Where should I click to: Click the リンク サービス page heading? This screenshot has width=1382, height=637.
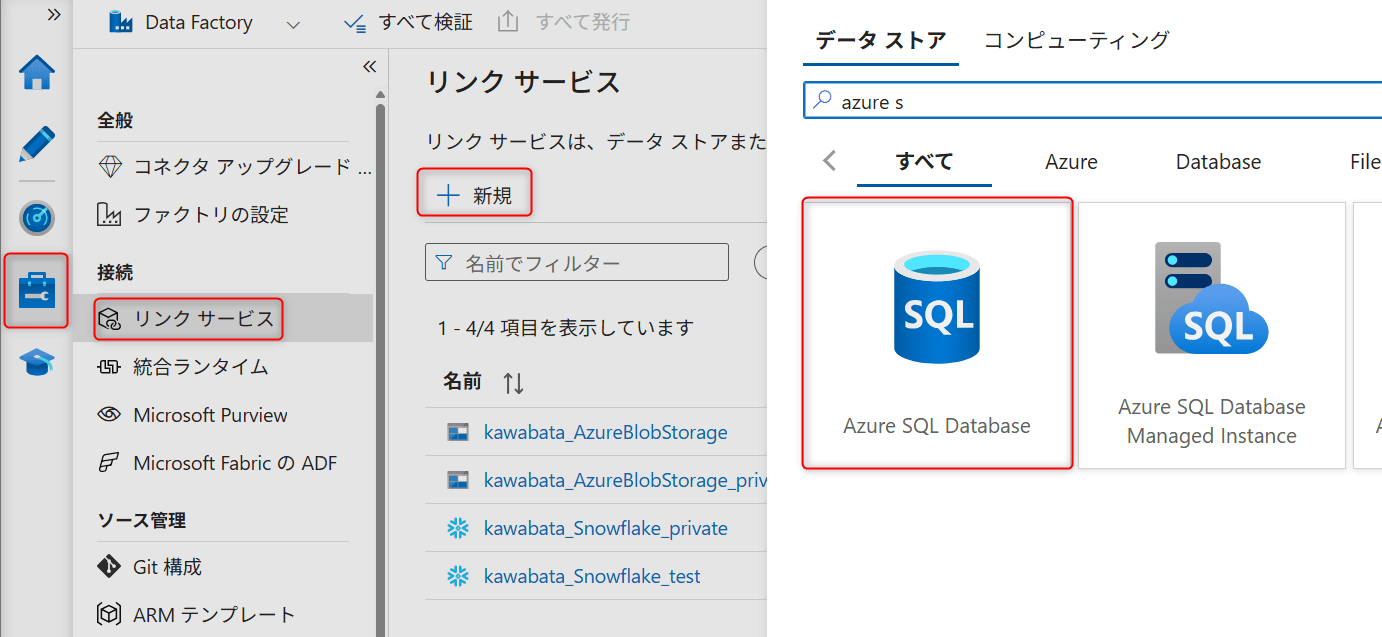coord(523,82)
